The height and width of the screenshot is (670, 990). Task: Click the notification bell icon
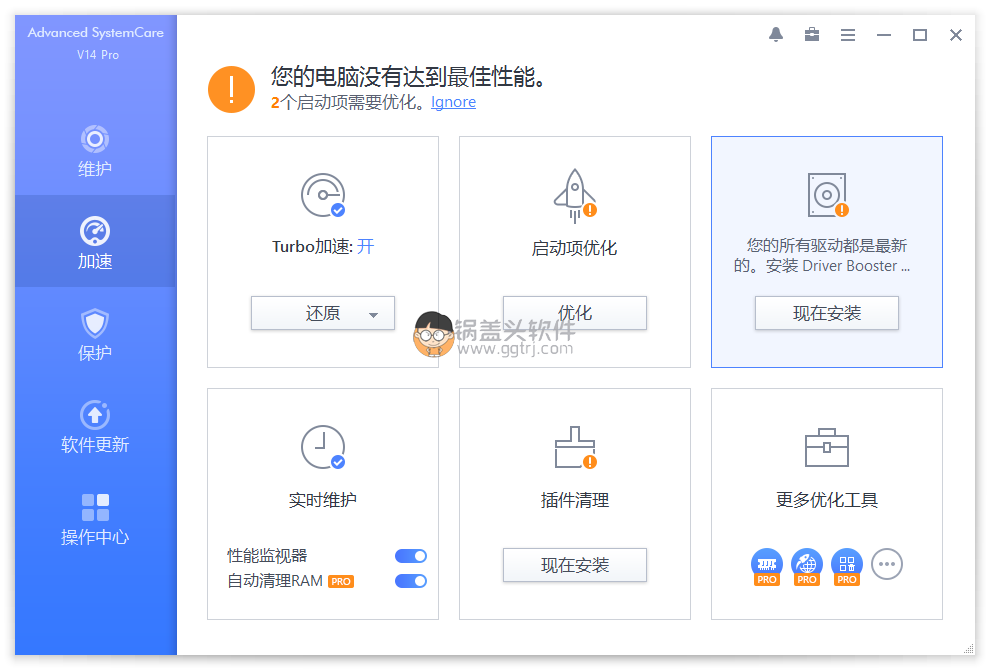coord(776,35)
